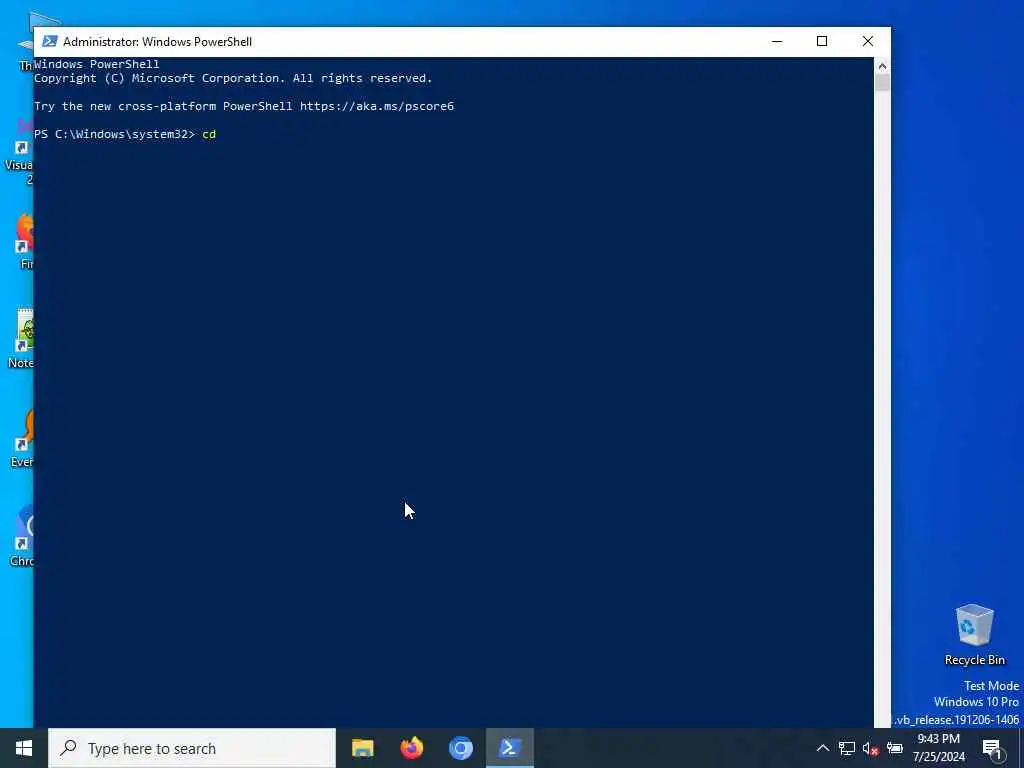Click the aka.ms/pscore6 URL text
Screen dimensions: 1024x768
click(x=377, y=106)
